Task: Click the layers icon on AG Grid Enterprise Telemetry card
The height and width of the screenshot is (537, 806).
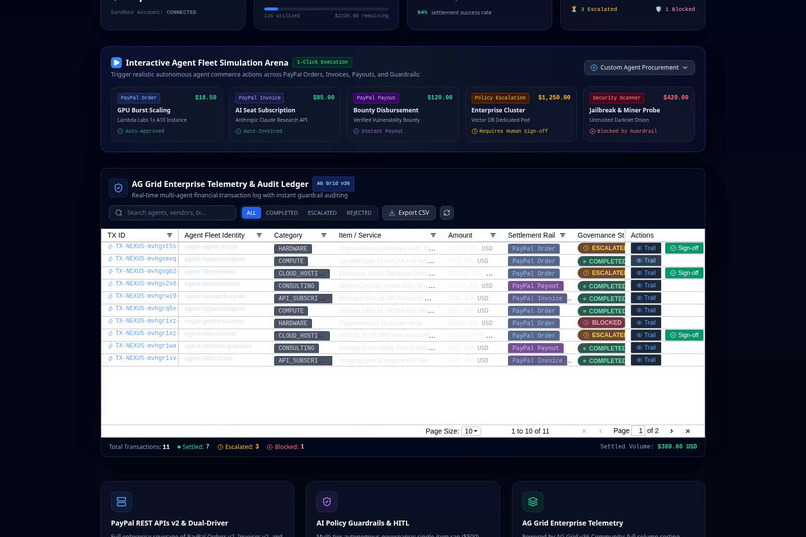Action: (x=533, y=502)
